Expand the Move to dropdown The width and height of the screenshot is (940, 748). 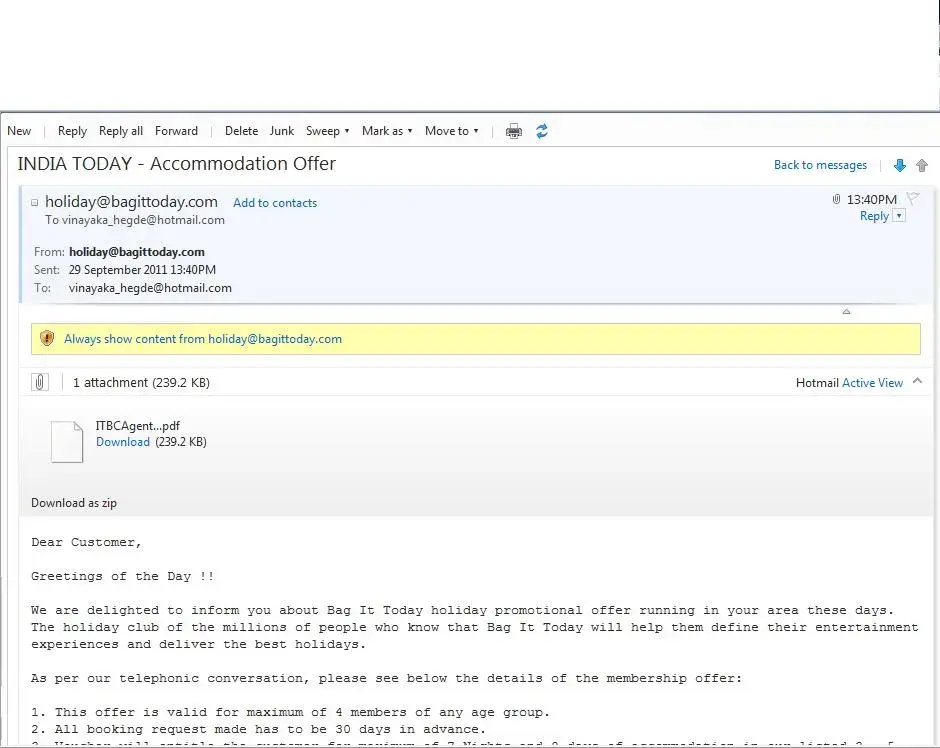click(x=451, y=131)
